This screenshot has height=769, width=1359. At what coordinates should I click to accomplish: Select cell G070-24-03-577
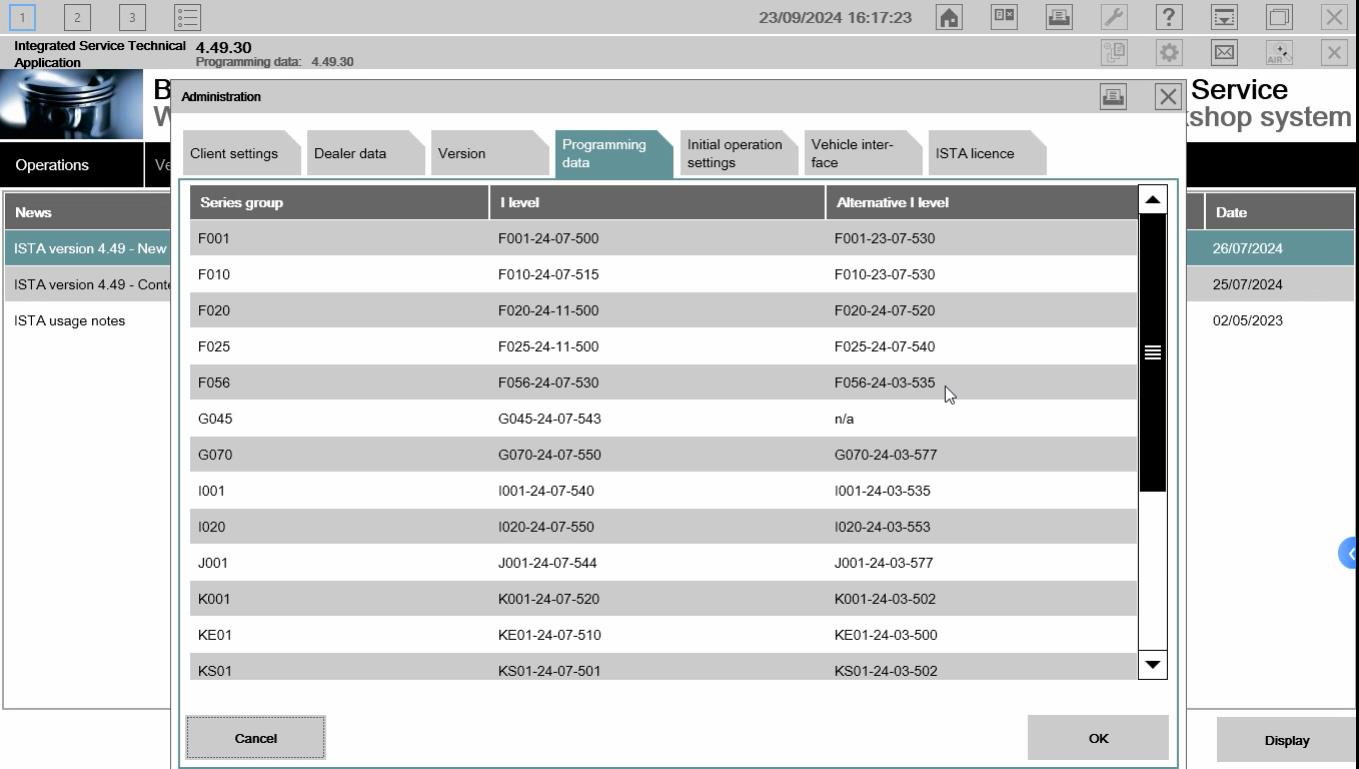pyautogui.click(x=981, y=454)
